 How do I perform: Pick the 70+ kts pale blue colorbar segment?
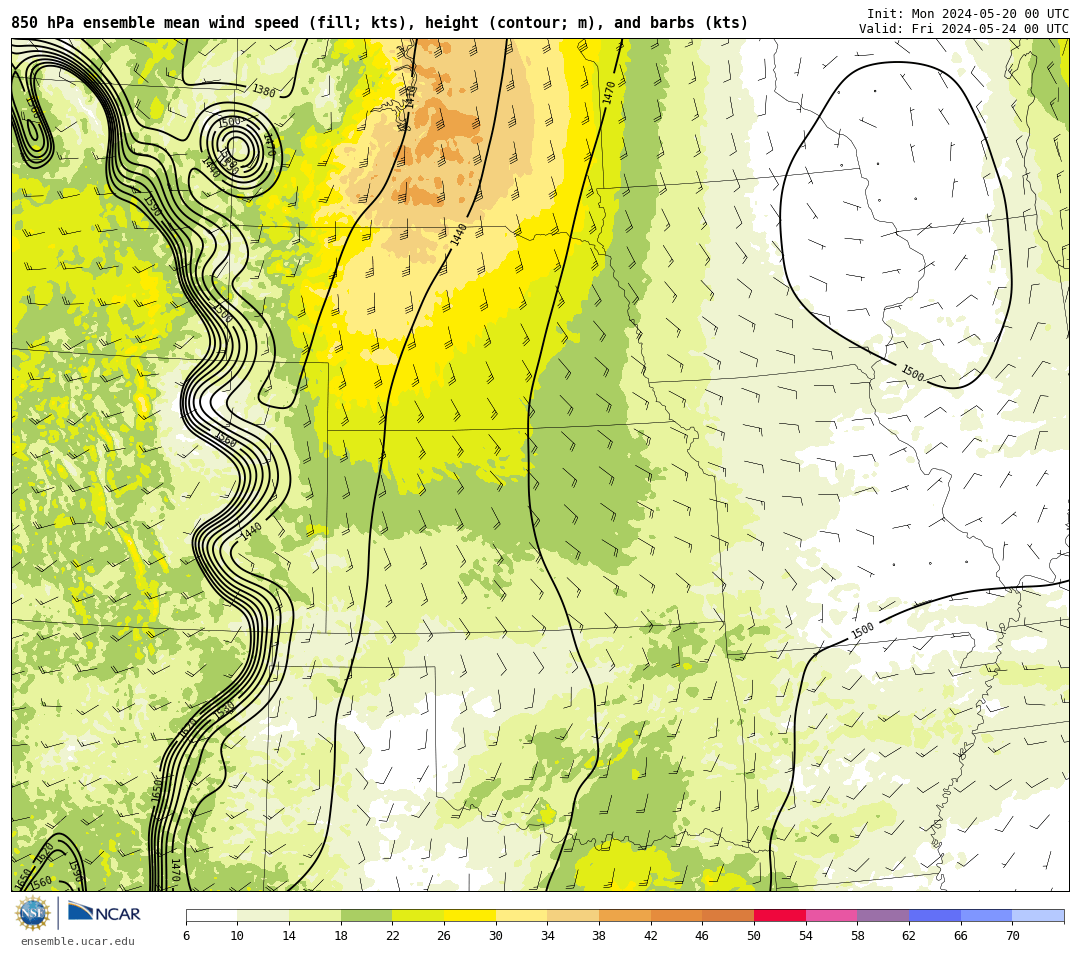click(x=1038, y=915)
